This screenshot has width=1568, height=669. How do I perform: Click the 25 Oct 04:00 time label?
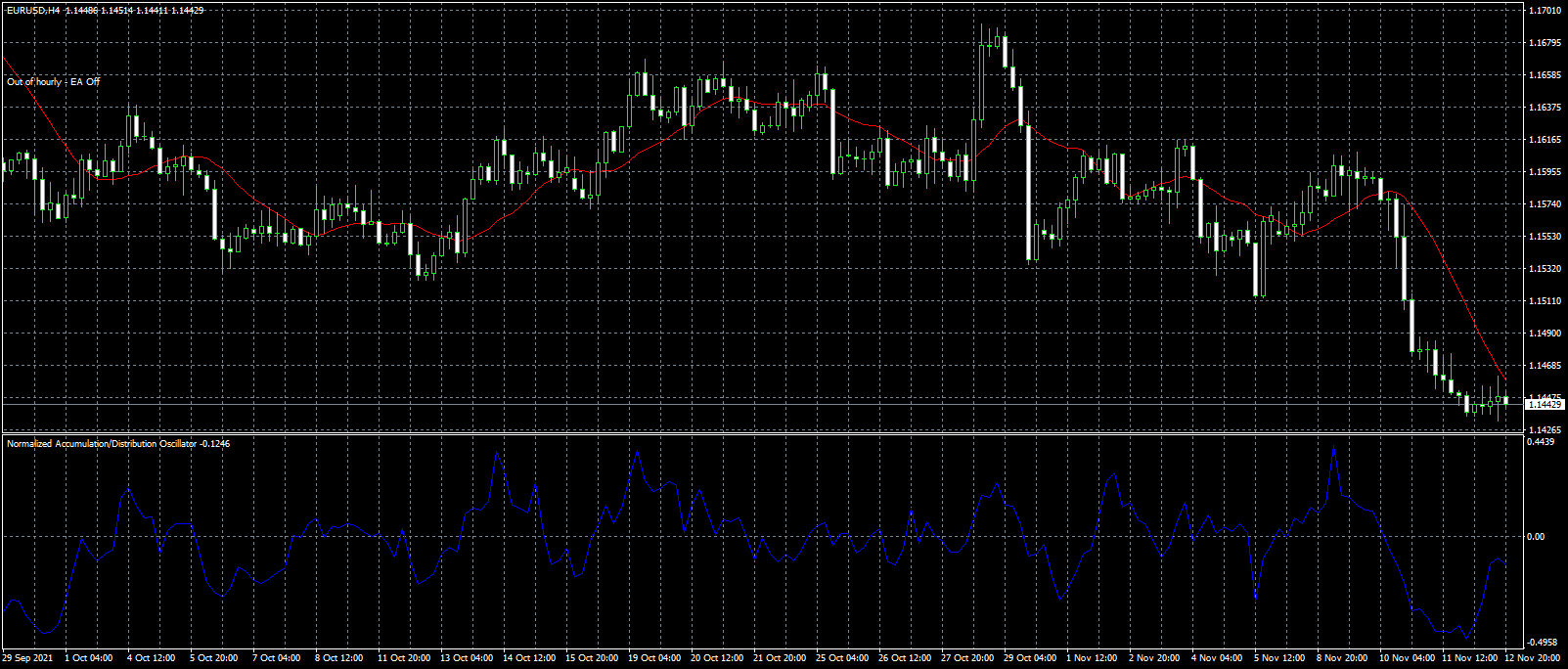[842, 658]
